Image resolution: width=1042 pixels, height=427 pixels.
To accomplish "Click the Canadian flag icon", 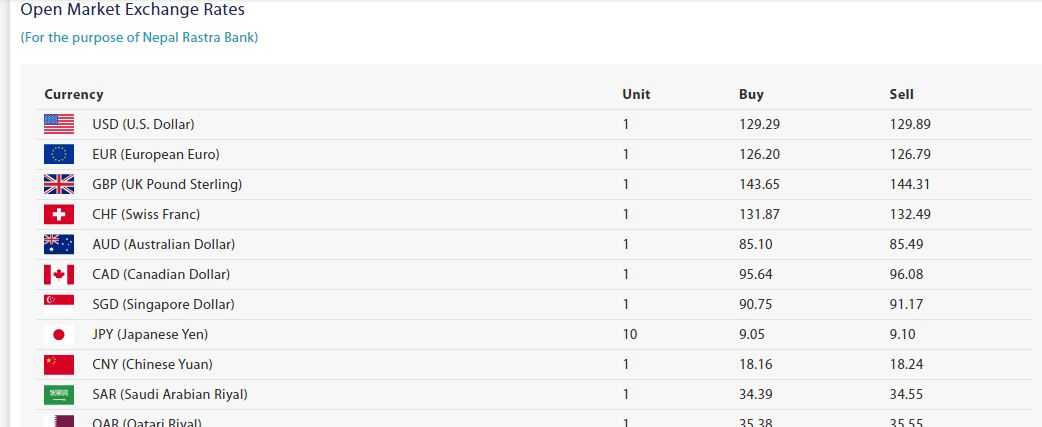I will (x=59, y=274).
